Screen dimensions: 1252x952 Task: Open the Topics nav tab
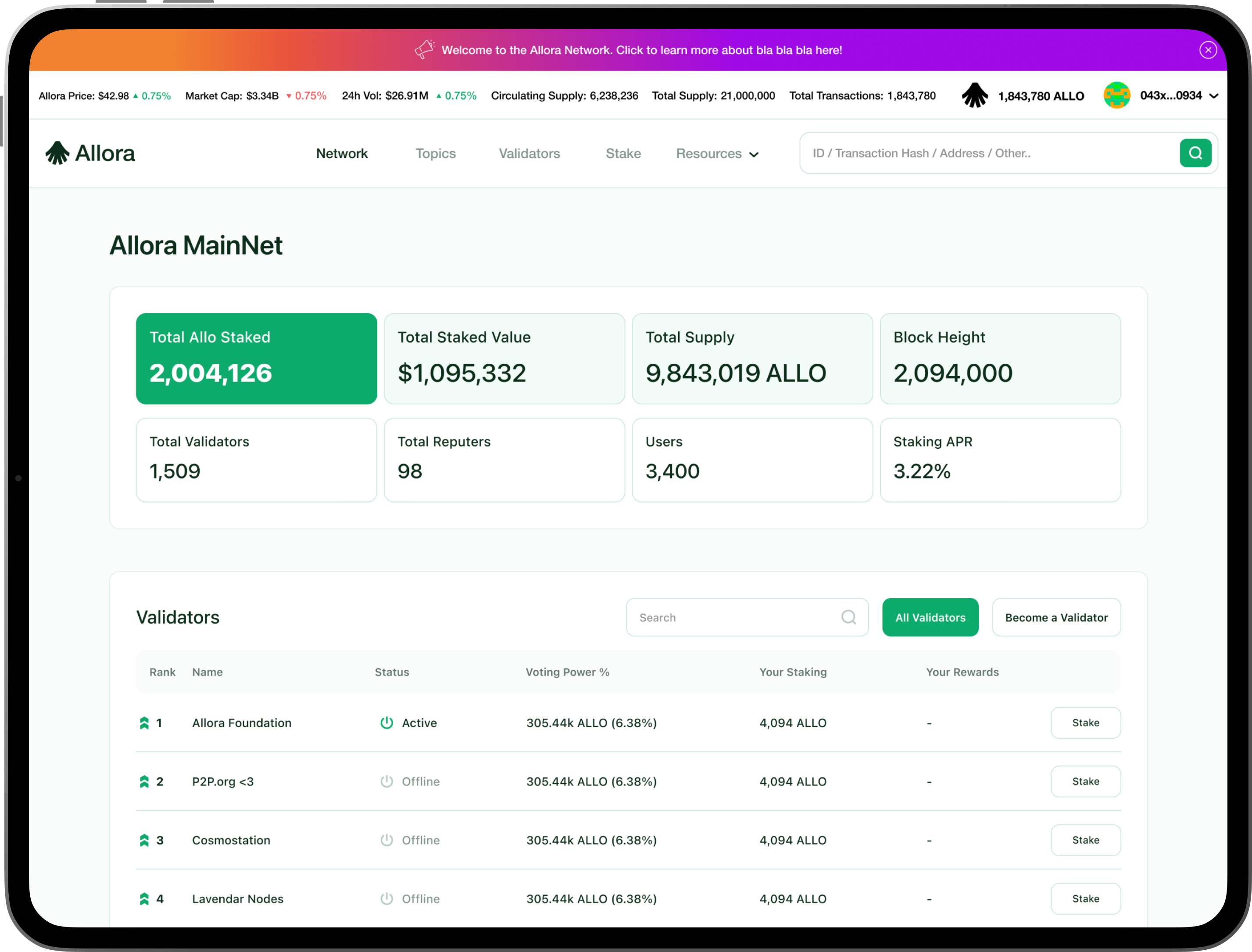pos(435,154)
